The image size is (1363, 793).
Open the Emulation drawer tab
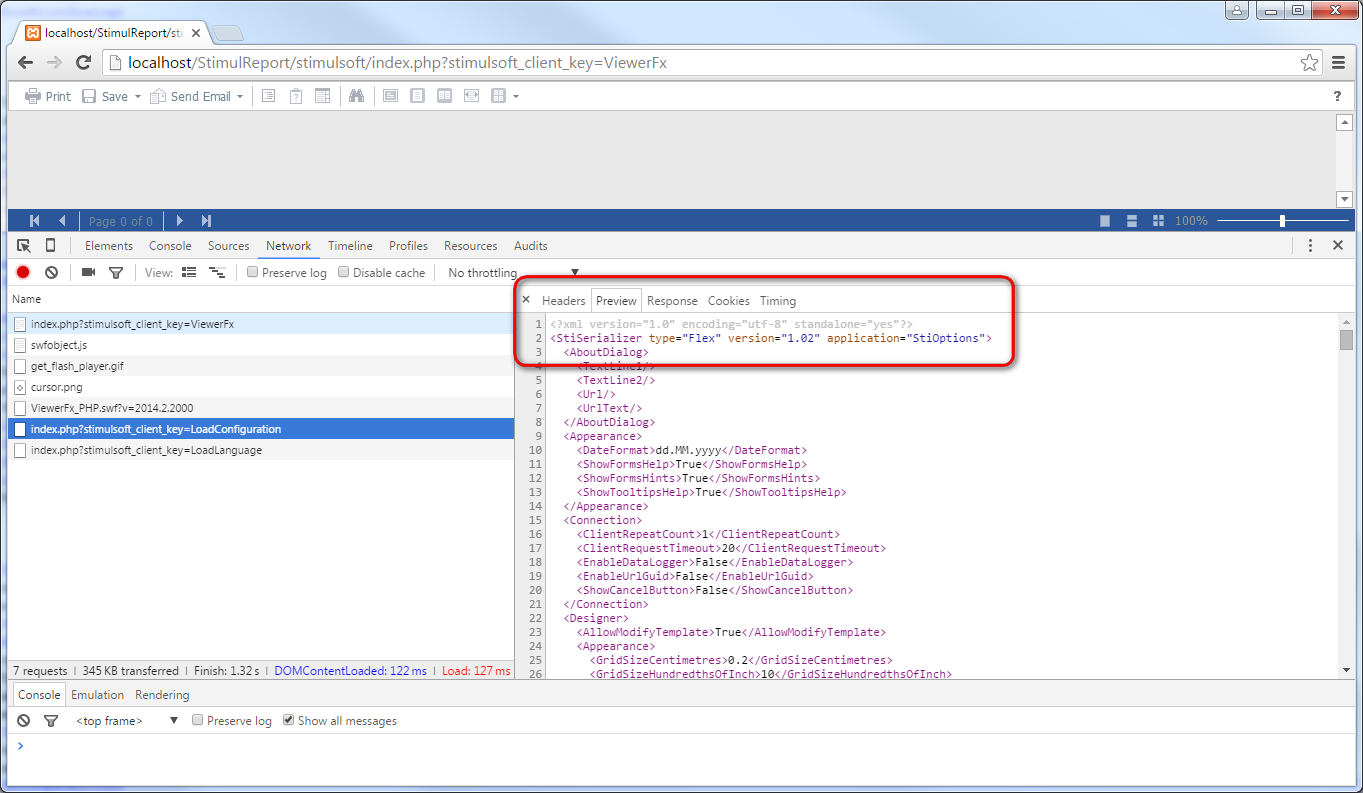98,695
